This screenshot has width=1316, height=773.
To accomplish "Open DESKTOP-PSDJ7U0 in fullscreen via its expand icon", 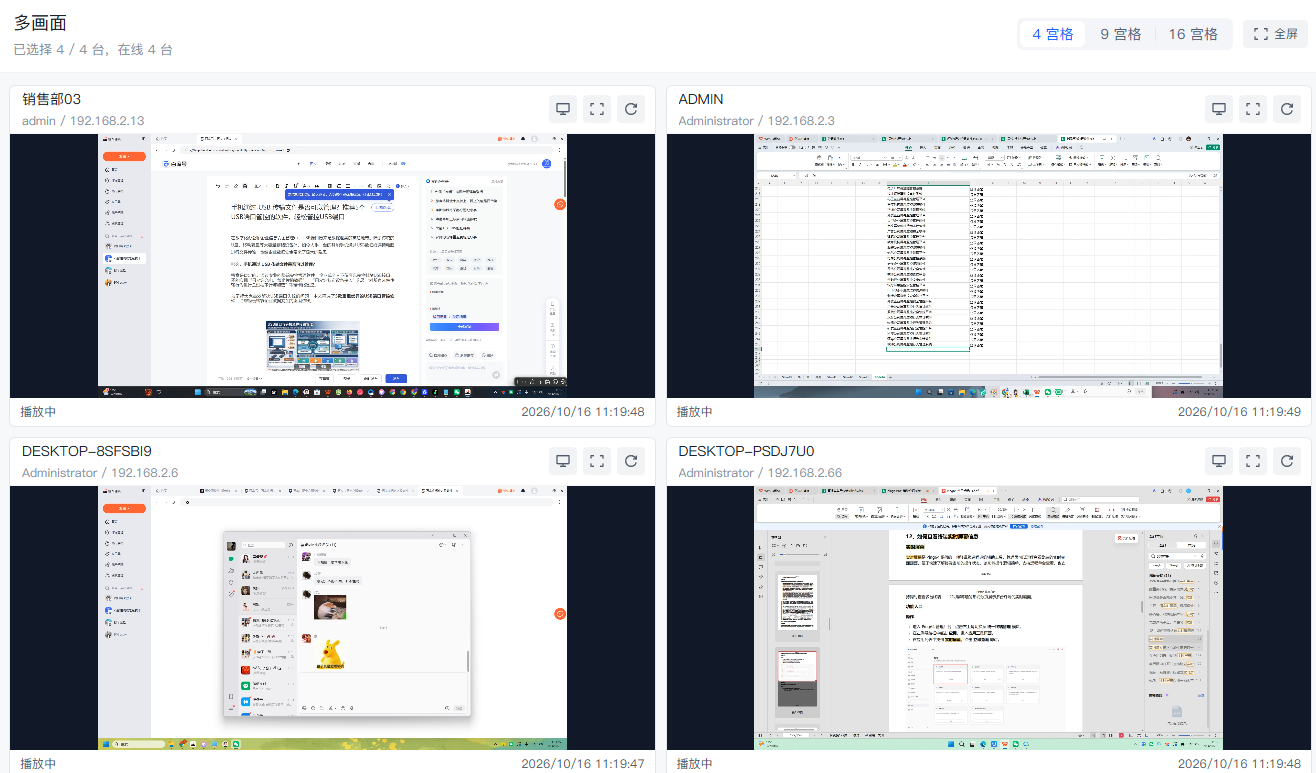I will click(x=1253, y=461).
